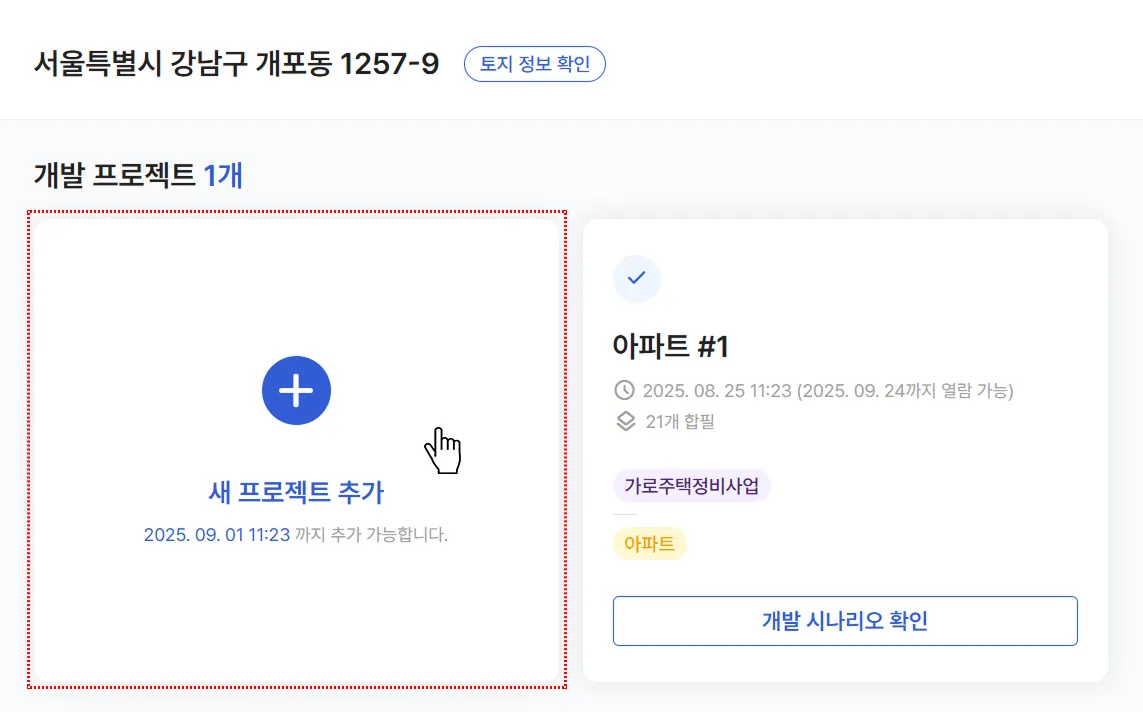Click the blue 1개 project count
1143x712 pixels.
coord(223,175)
